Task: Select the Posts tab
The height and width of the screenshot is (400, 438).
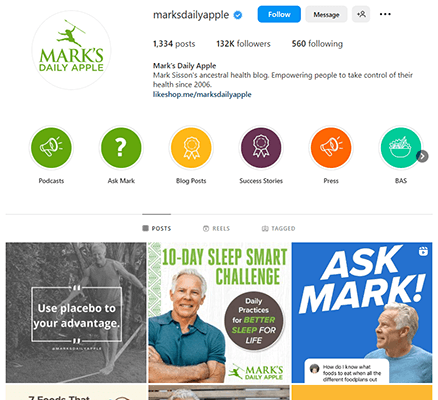Action: (x=157, y=228)
